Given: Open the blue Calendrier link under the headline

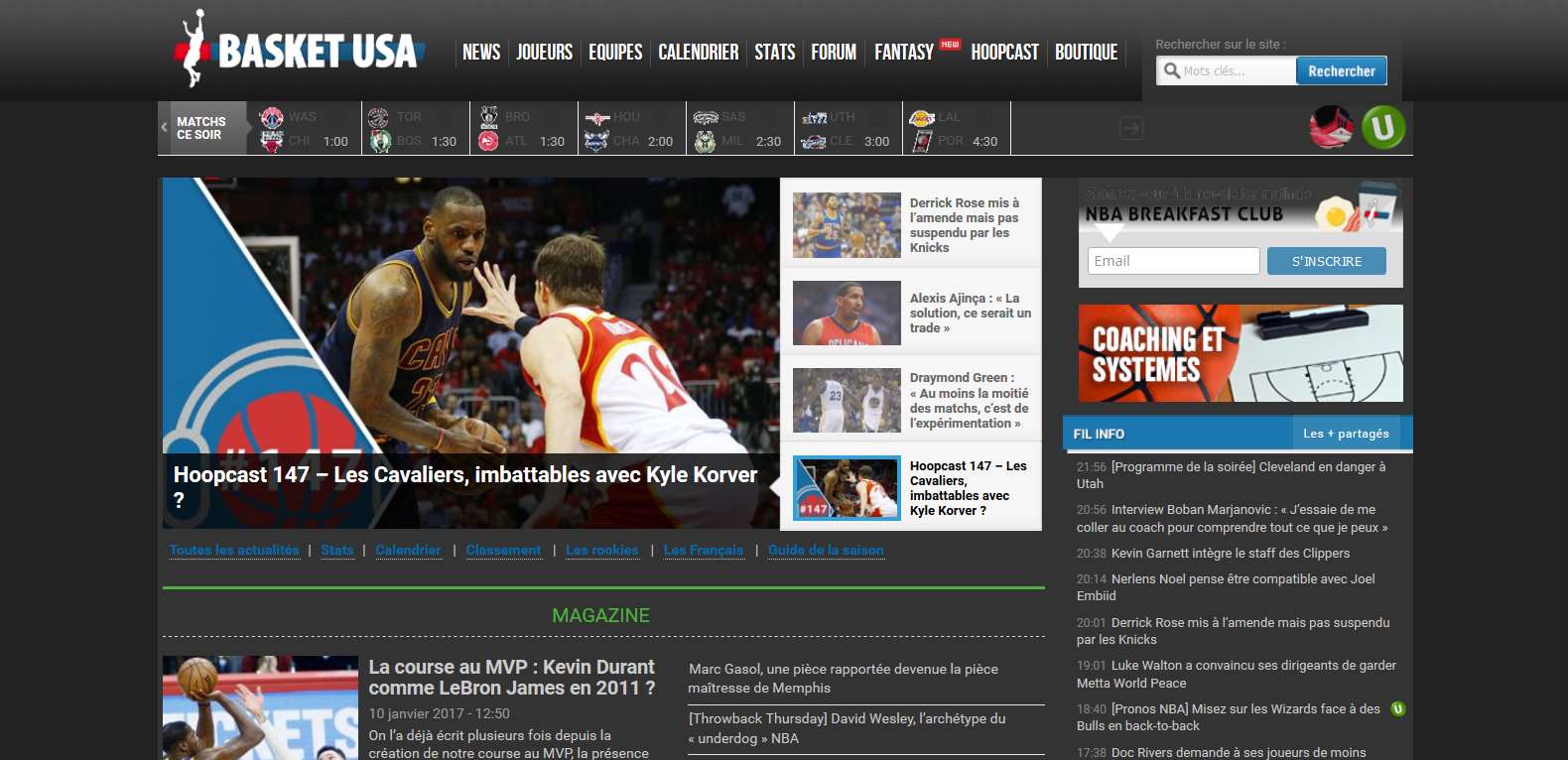Looking at the screenshot, I should pyautogui.click(x=408, y=550).
